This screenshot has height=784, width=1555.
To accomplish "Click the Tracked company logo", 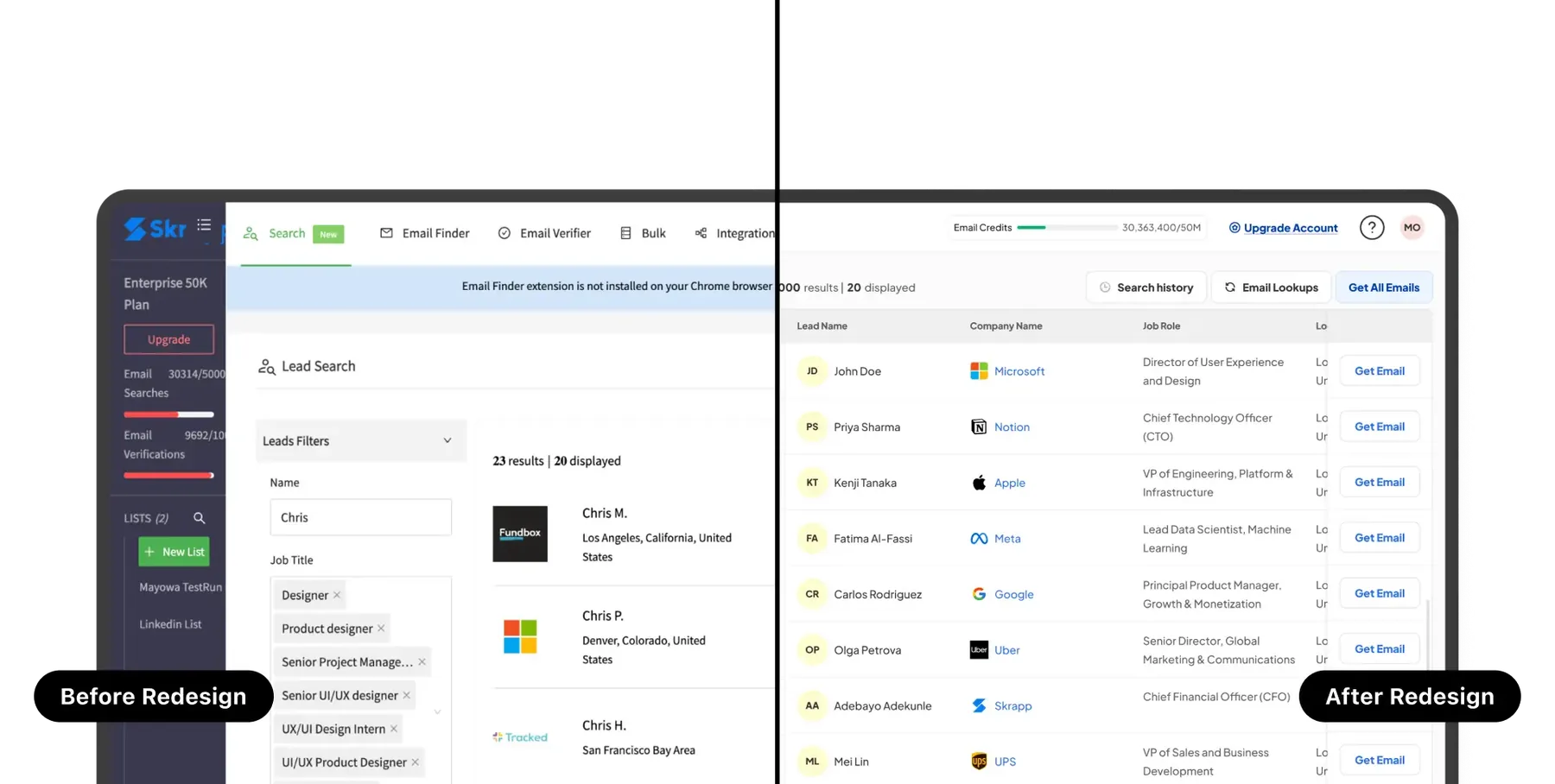I will pos(520,737).
